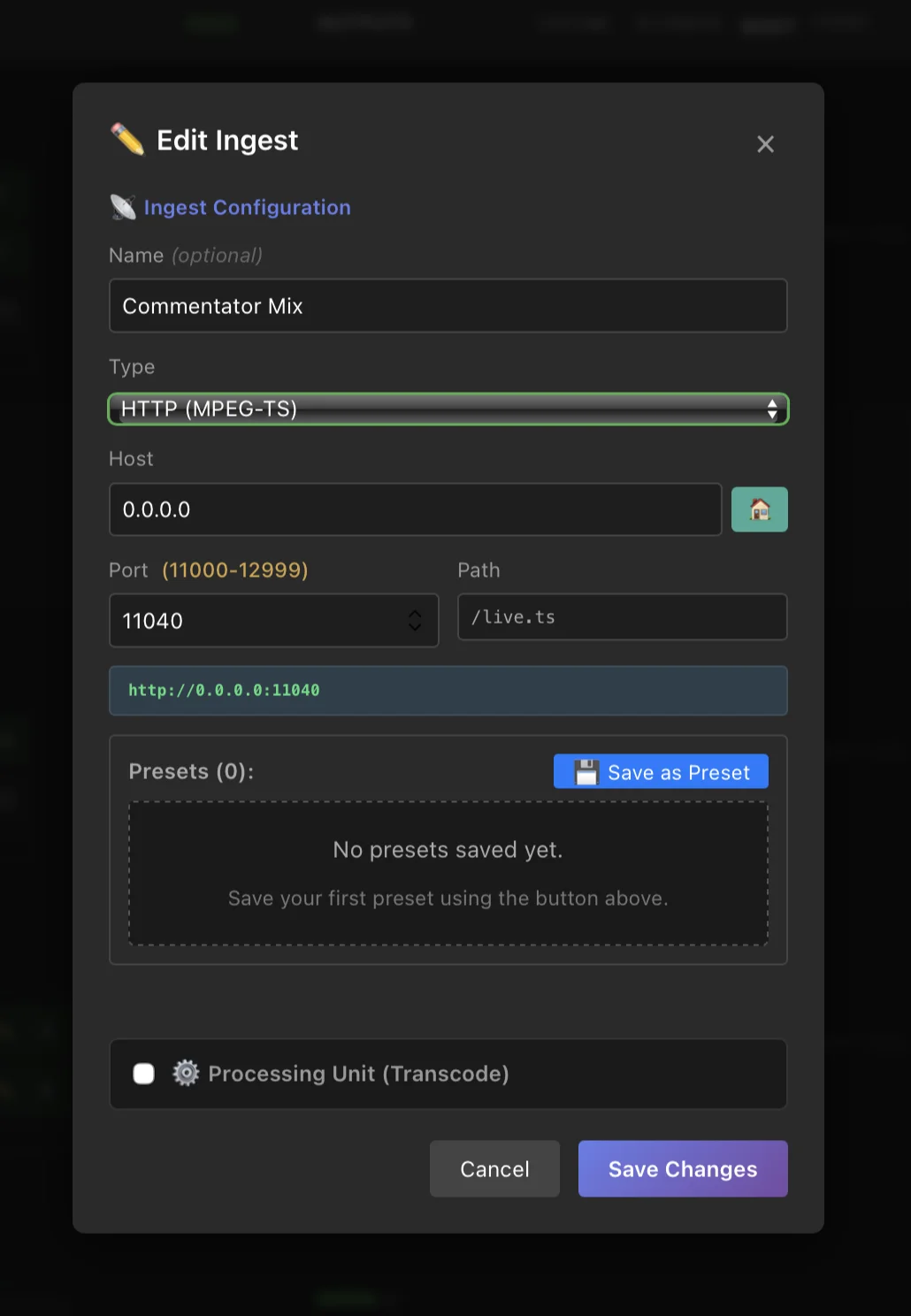Screen dimensions: 911x1316
Task: Click the pencil icon next to Edit Ingest
Action: point(127,140)
